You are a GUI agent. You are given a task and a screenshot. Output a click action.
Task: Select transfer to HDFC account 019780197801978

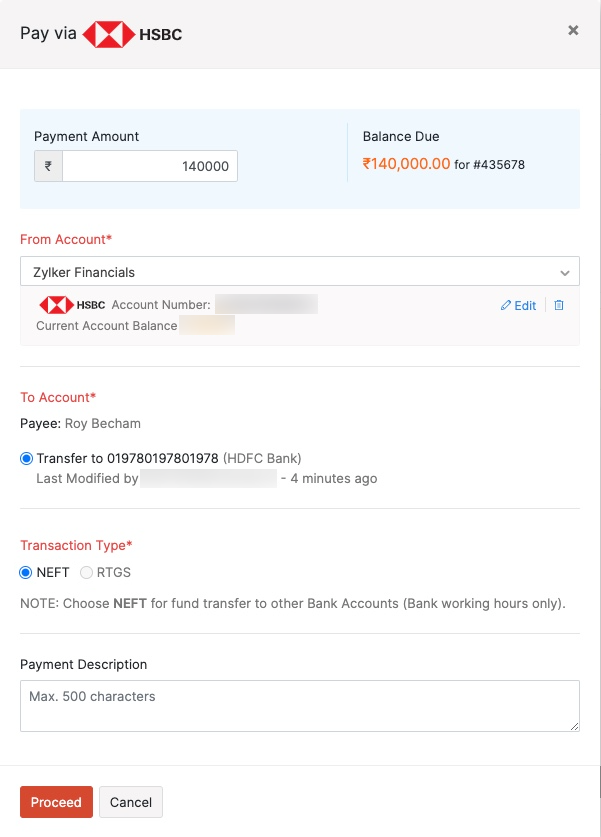pyautogui.click(x=26, y=458)
